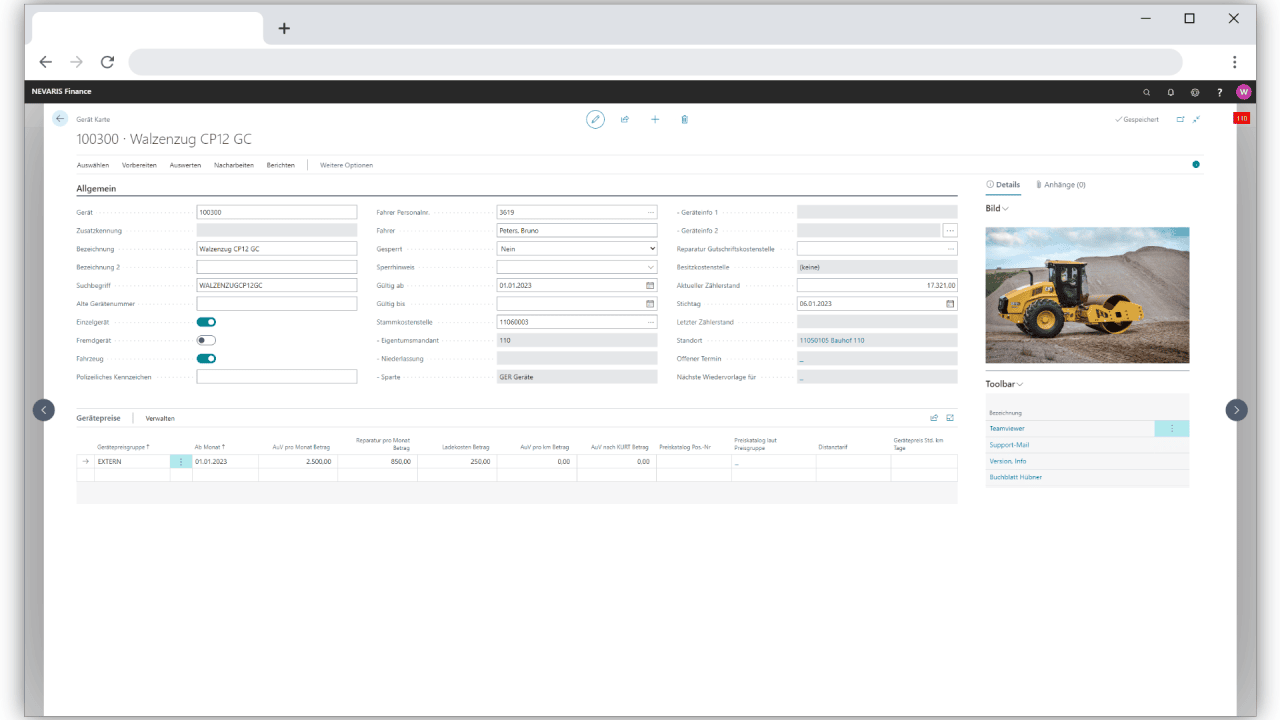Screen dimensions: 1280x720
Task: Expand the Gerätepreise list to full view
Action: pyautogui.click(x=950, y=418)
